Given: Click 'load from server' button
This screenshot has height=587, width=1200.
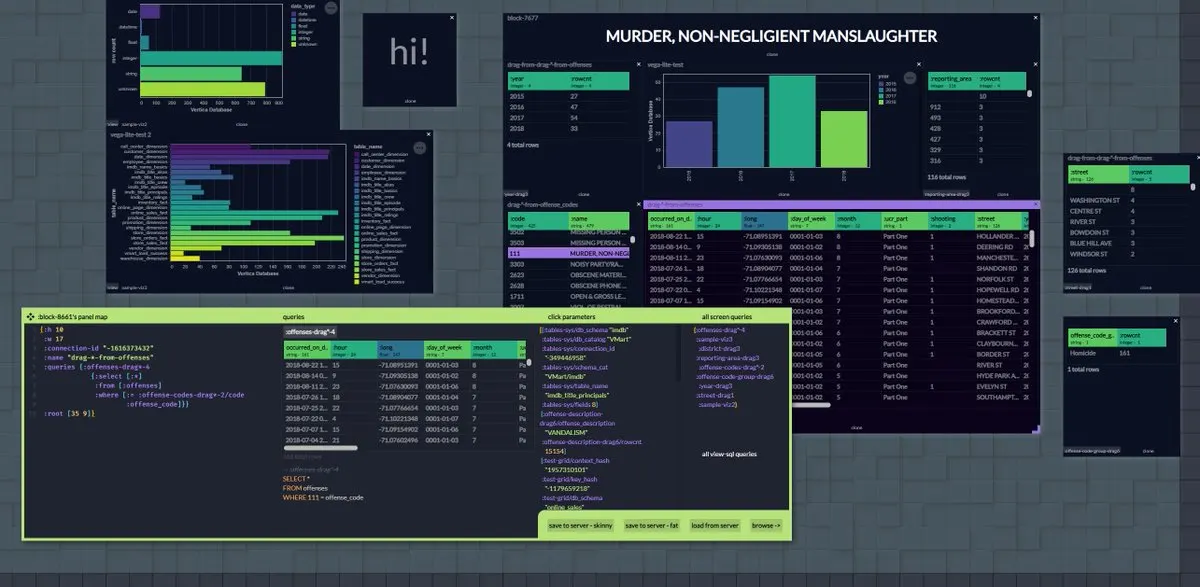Looking at the screenshot, I should click(714, 525).
